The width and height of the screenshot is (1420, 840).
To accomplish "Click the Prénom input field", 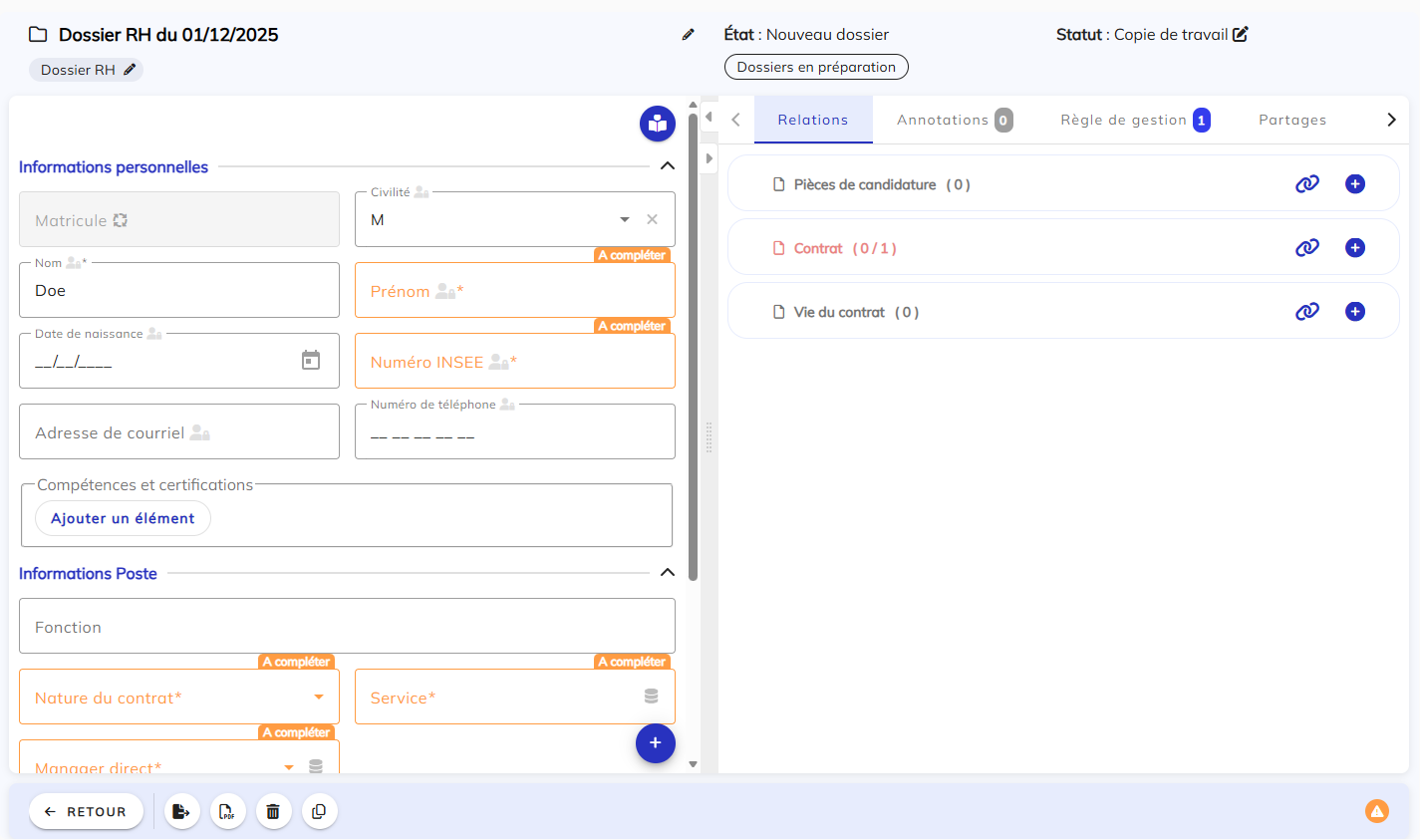I will pos(514,291).
